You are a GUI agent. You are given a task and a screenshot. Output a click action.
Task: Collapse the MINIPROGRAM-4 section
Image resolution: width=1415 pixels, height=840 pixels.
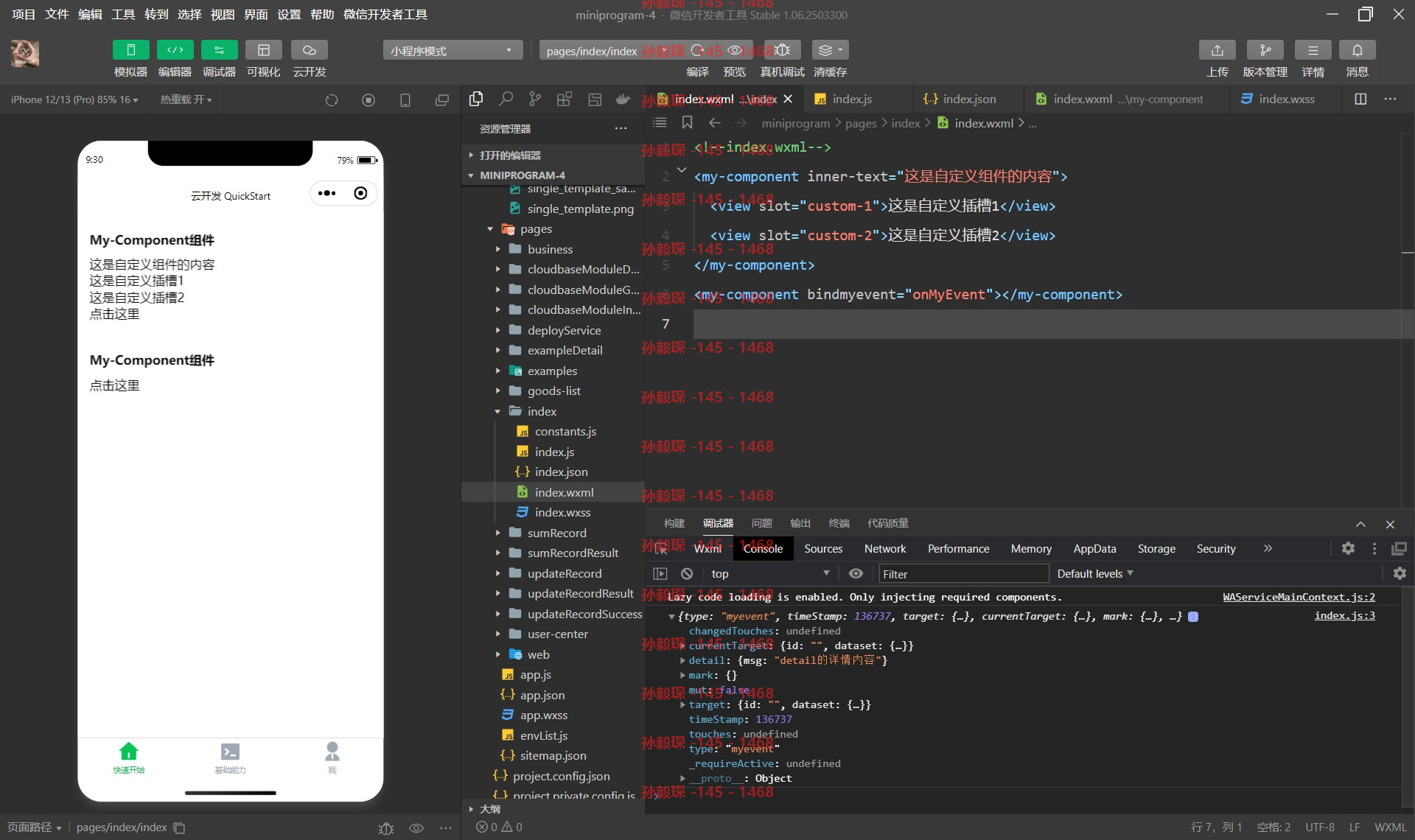coord(553,175)
